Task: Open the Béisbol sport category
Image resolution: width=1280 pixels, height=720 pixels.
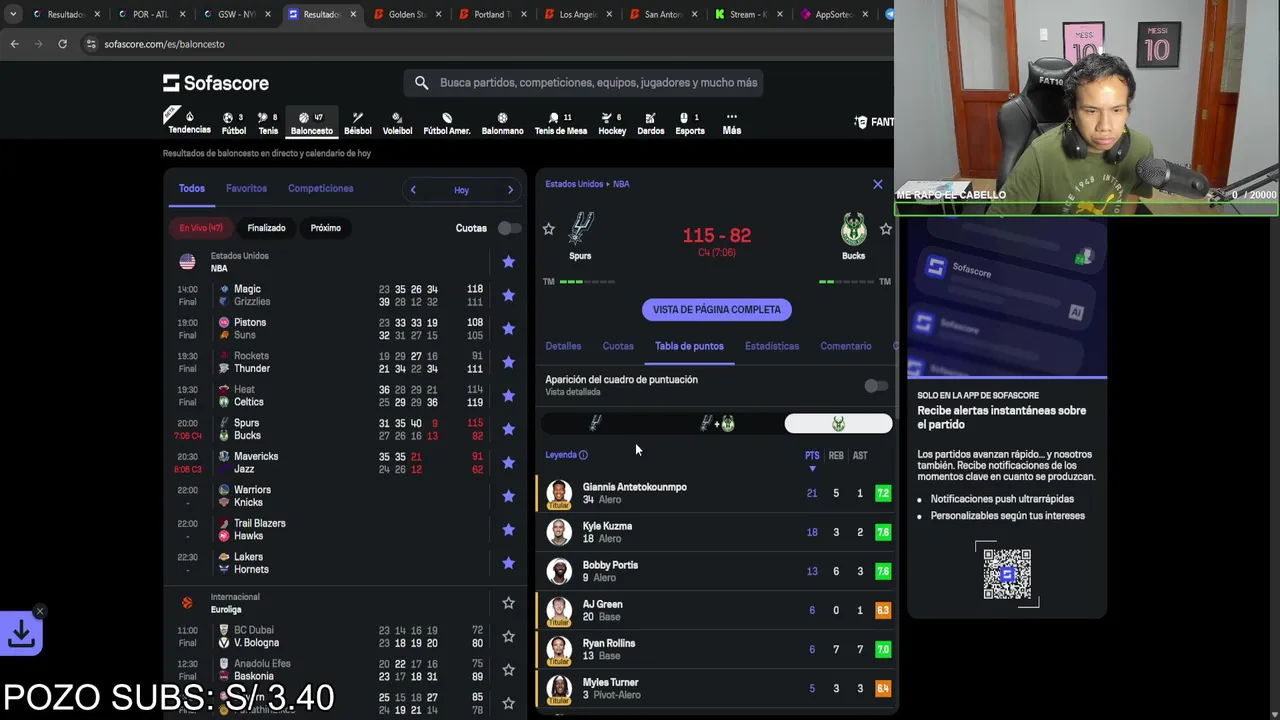Action: [x=357, y=123]
